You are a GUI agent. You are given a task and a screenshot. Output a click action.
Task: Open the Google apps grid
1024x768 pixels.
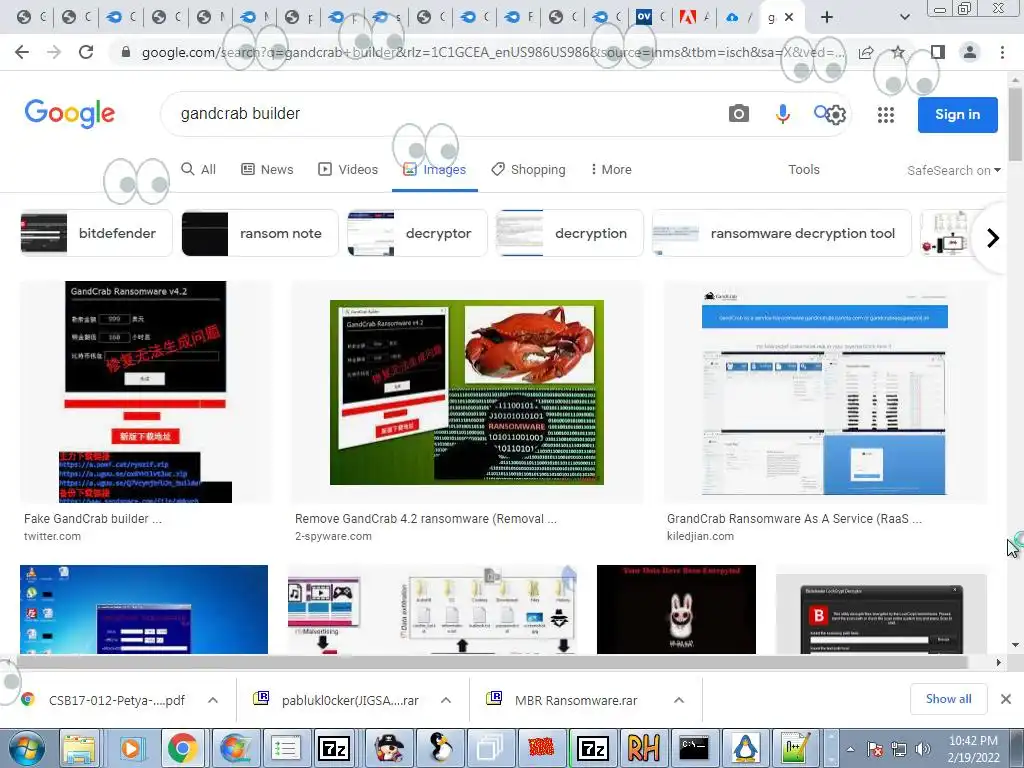pos(886,115)
